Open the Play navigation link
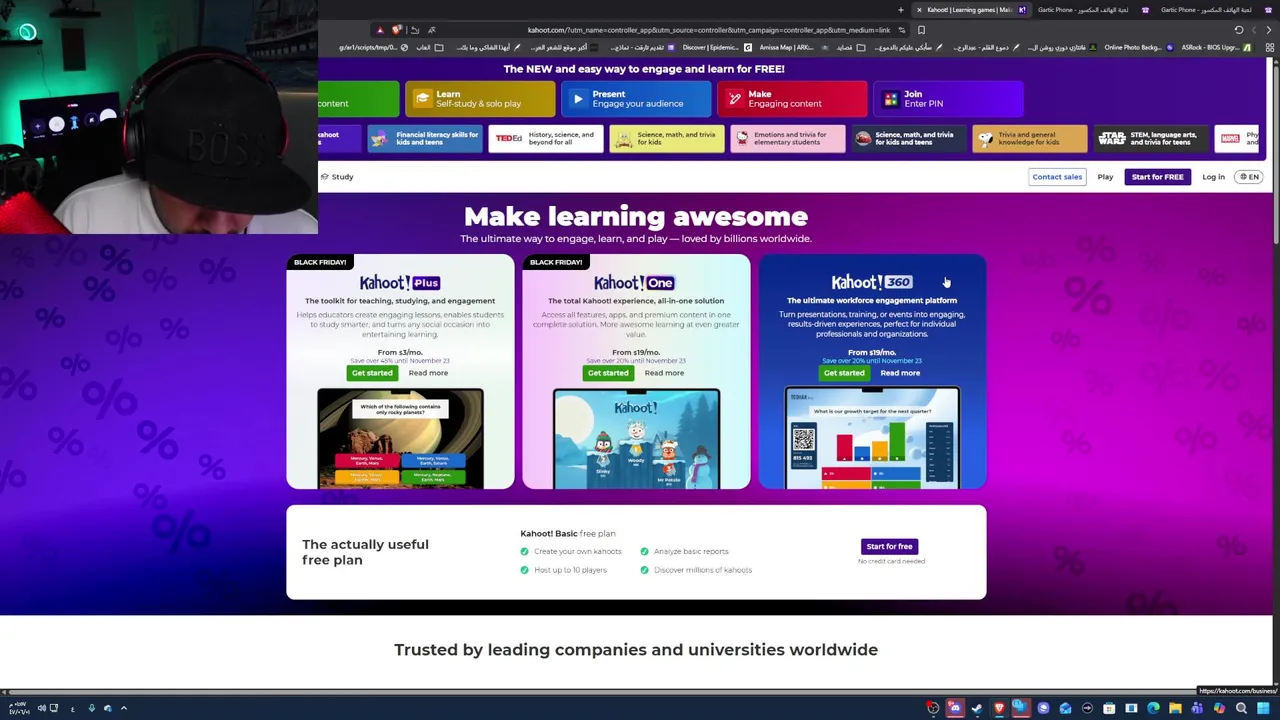The height and width of the screenshot is (720, 1280). 1105,177
